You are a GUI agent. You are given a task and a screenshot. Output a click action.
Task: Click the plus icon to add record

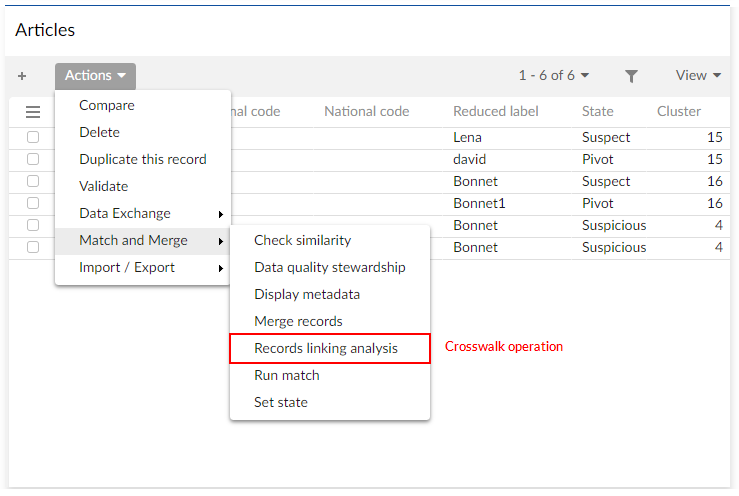click(x=22, y=76)
